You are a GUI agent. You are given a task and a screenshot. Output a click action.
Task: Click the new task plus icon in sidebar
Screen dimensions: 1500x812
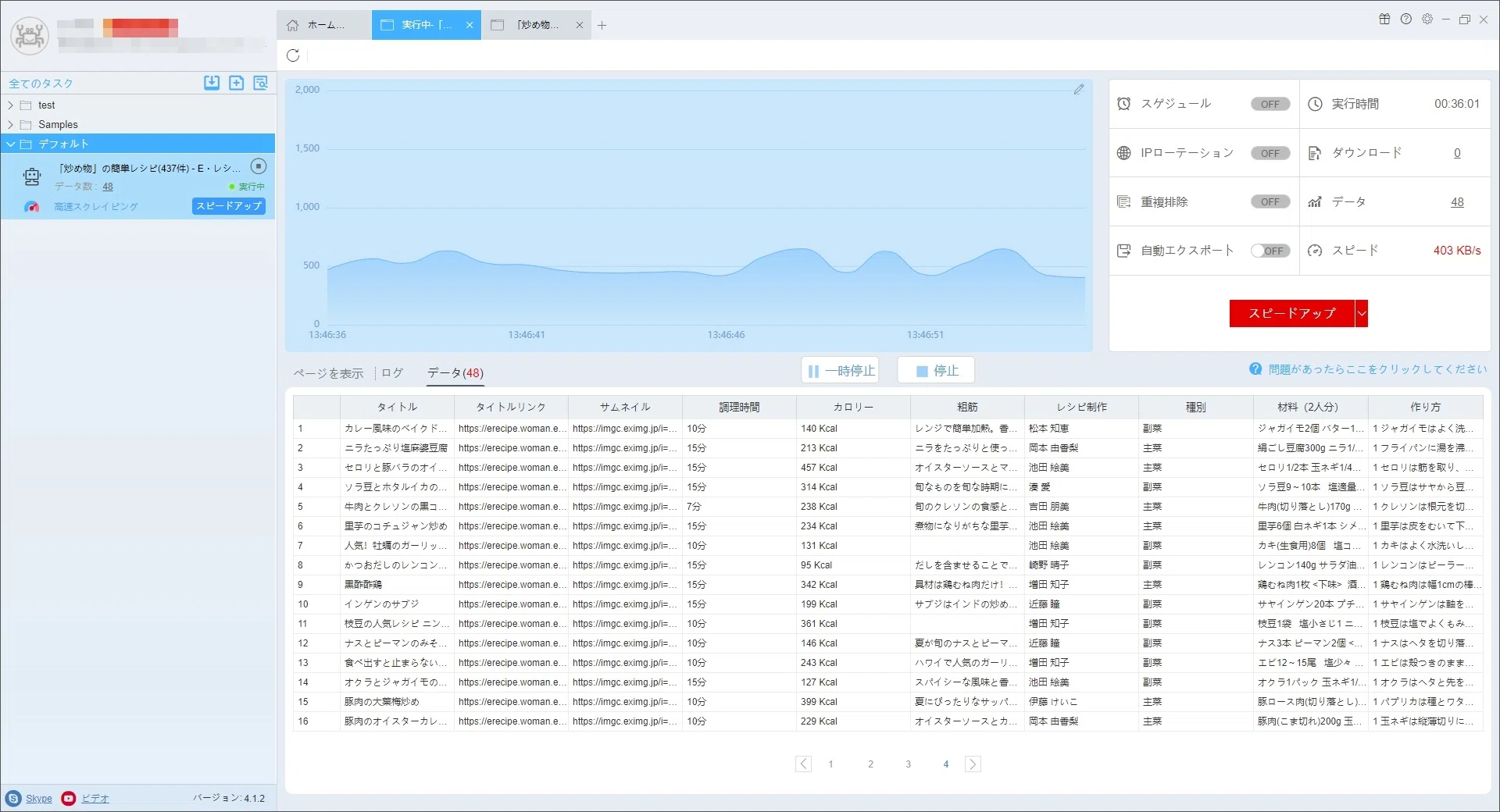pos(236,83)
